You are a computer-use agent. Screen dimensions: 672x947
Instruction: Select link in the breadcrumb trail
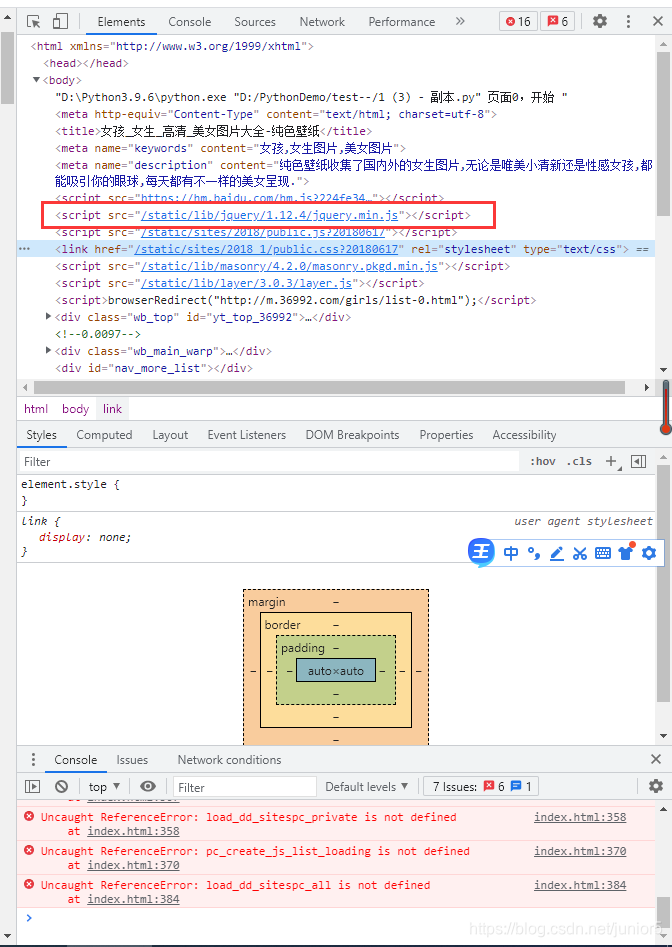tap(112, 409)
